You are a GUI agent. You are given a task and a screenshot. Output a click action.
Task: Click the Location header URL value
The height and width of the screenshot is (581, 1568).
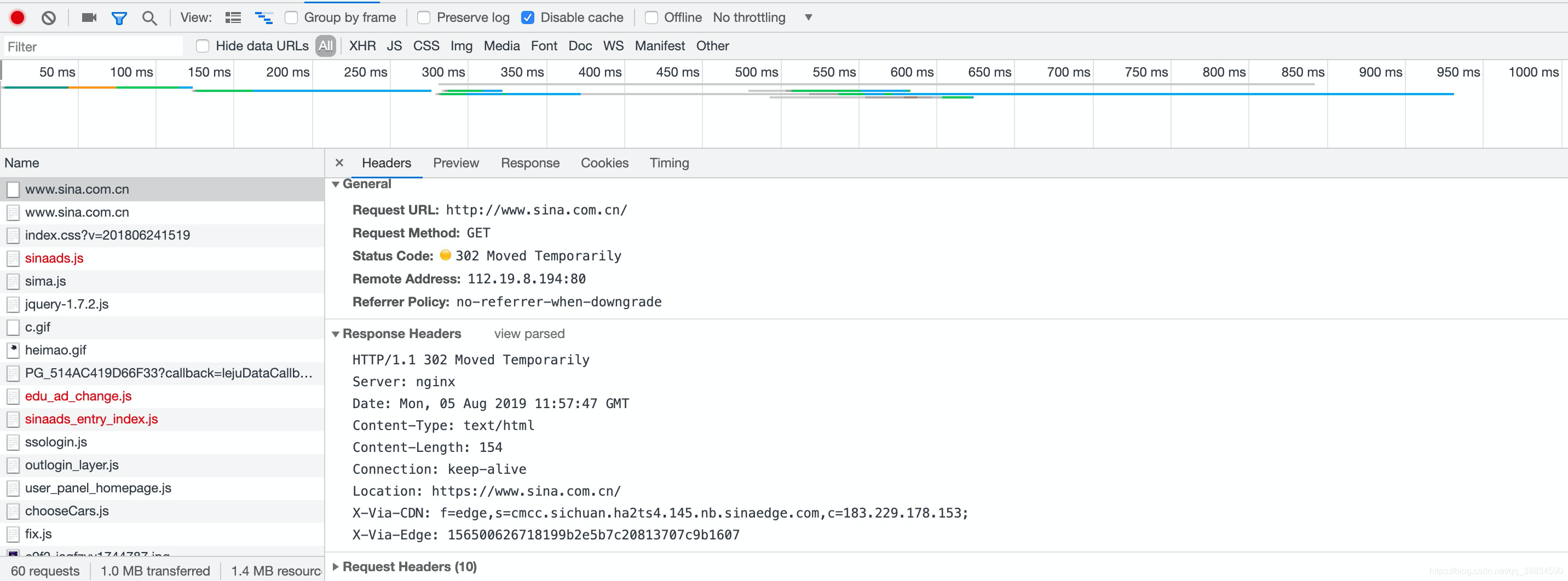(x=526, y=492)
